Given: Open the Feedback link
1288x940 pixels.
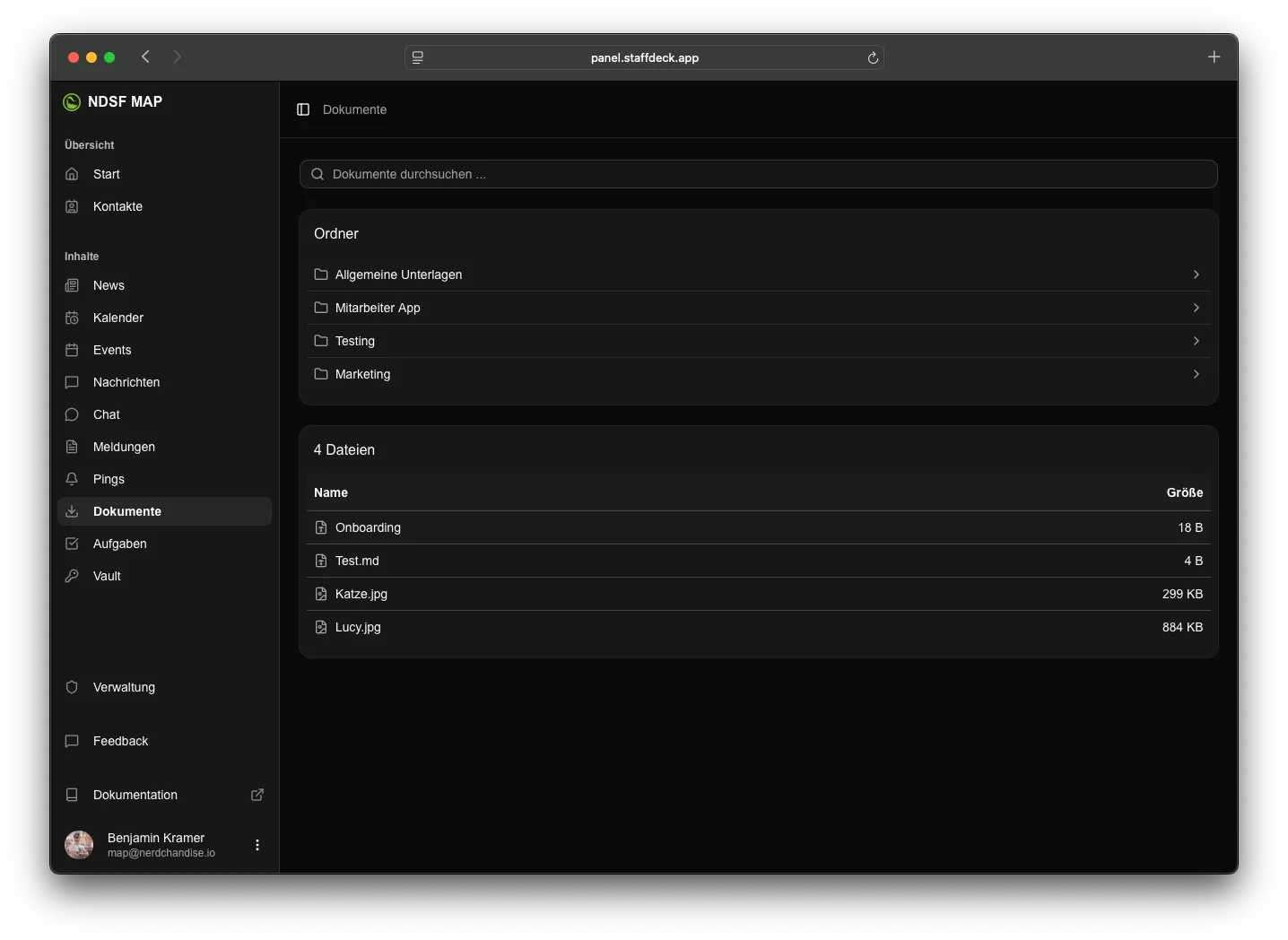Looking at the screenshot, I should click(x=164, y=741).
